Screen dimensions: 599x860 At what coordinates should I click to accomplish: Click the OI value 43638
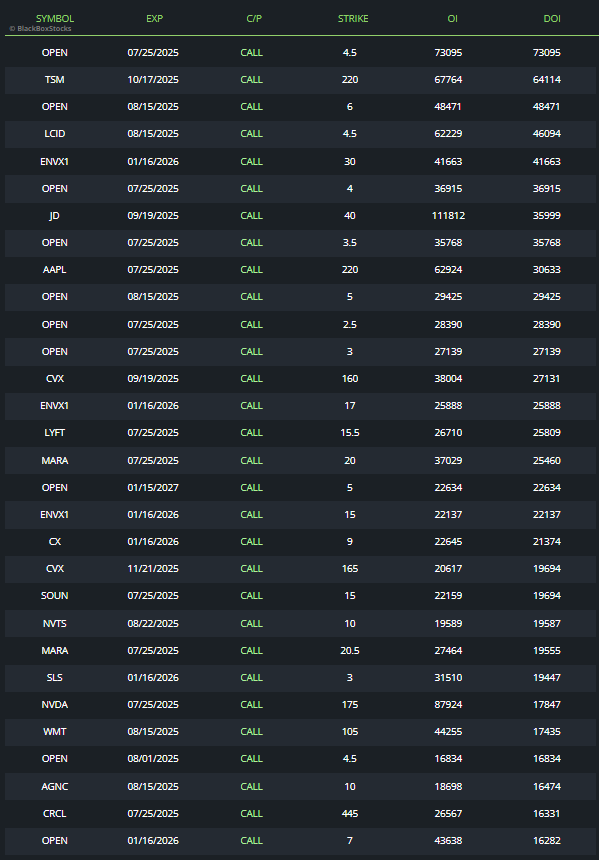449,840
